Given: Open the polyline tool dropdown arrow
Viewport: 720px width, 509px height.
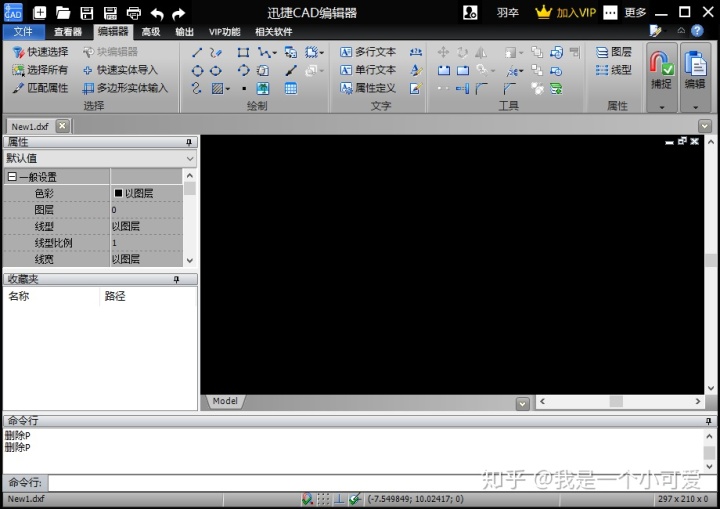Looking at the screenshot, I should point(275,53).
